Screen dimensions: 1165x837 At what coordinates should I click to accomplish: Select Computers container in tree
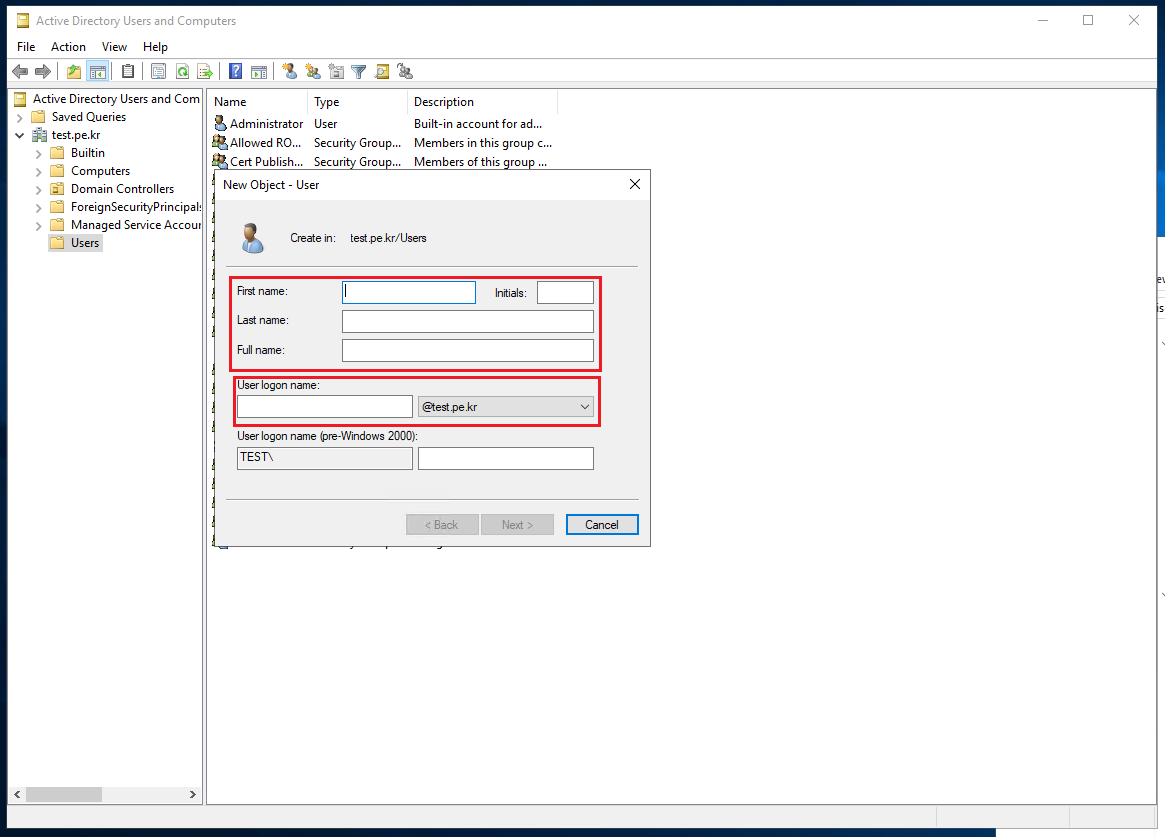100,171
